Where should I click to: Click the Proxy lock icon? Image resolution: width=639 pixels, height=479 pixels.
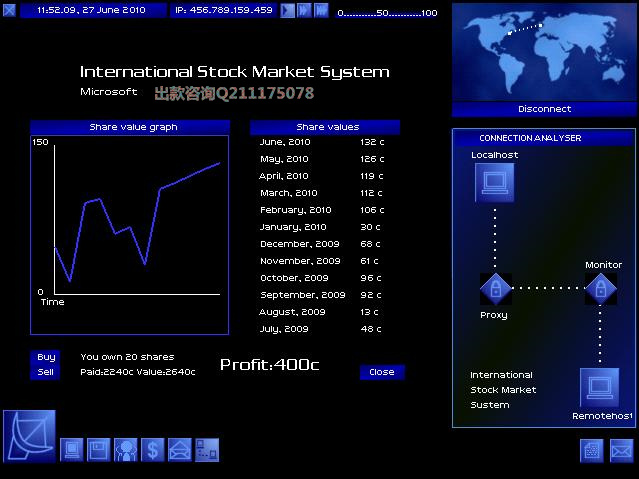point(496,289)
